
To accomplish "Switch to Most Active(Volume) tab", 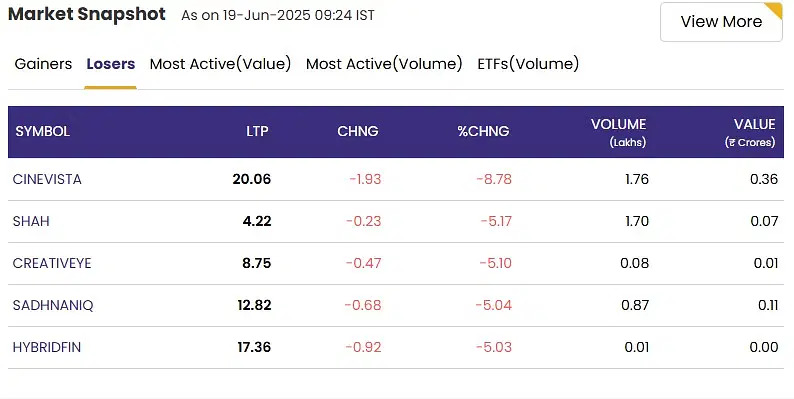I will coord(384,64).
